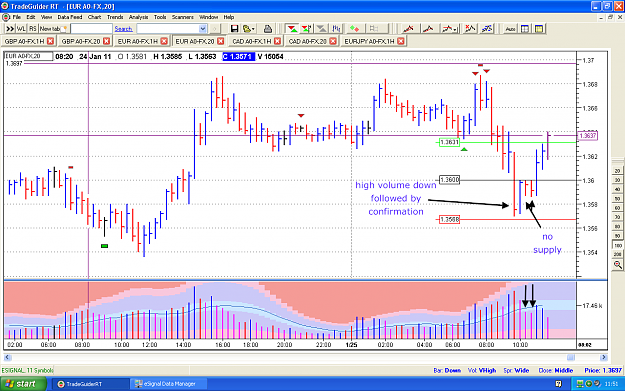This screenshot has width=625, height=391.
Task: Click the system tray clock showing 11:51
Action: coord(611,384)
